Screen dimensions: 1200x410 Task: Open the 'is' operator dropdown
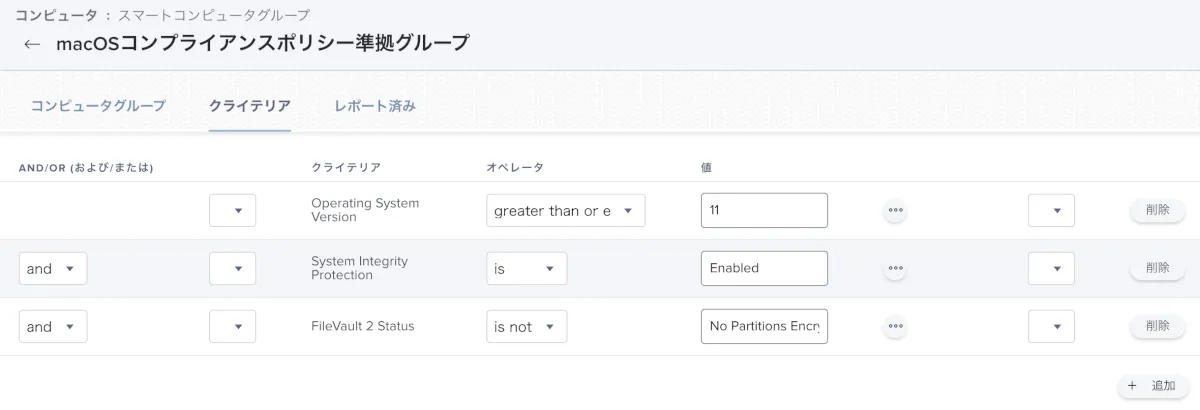[x=526, y=268]
